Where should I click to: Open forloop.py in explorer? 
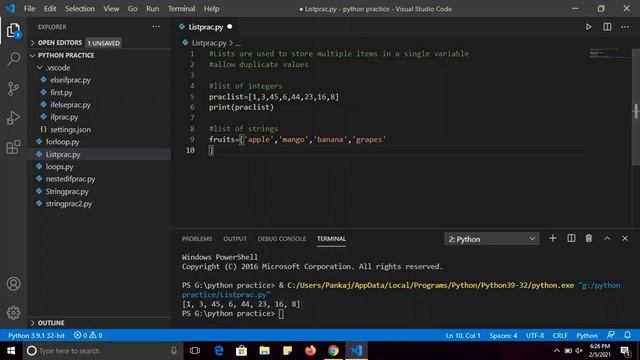coord(62,142)
